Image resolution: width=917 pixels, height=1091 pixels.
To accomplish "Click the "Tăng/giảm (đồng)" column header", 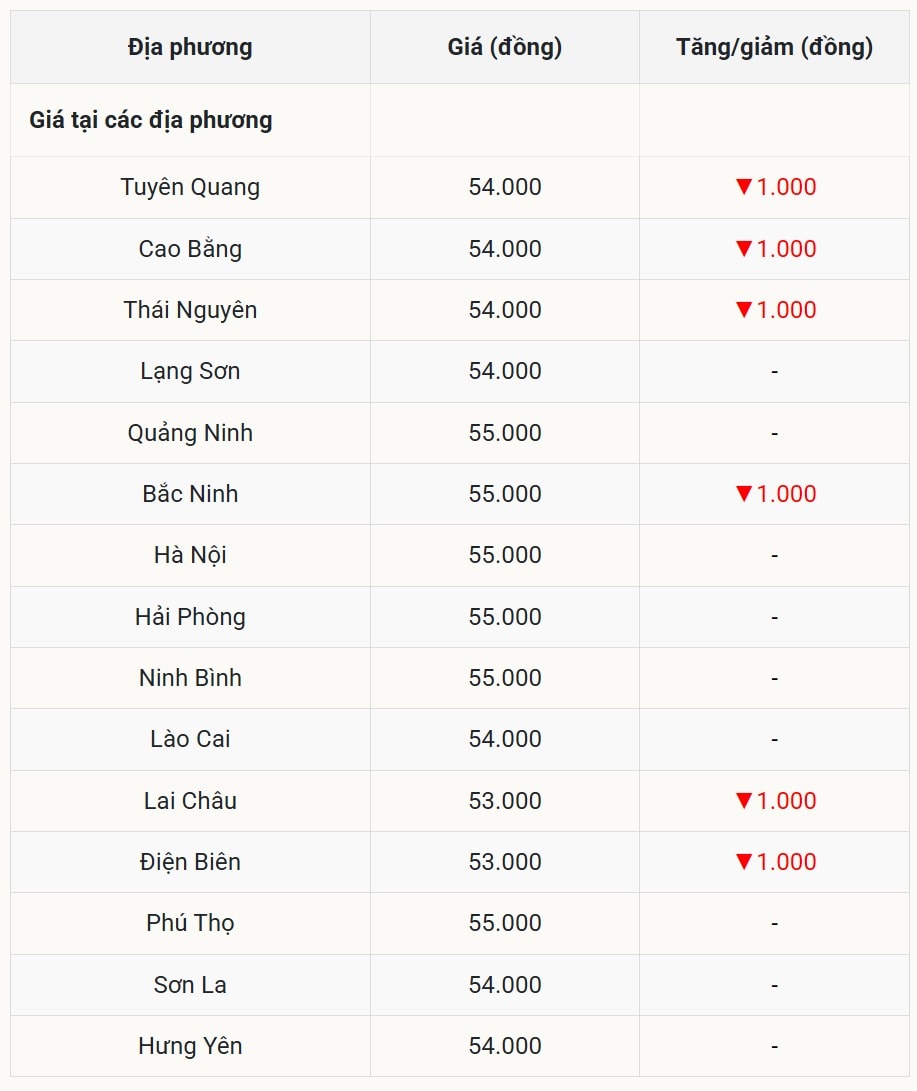I will pyautogui.click(x=774, y=47).
